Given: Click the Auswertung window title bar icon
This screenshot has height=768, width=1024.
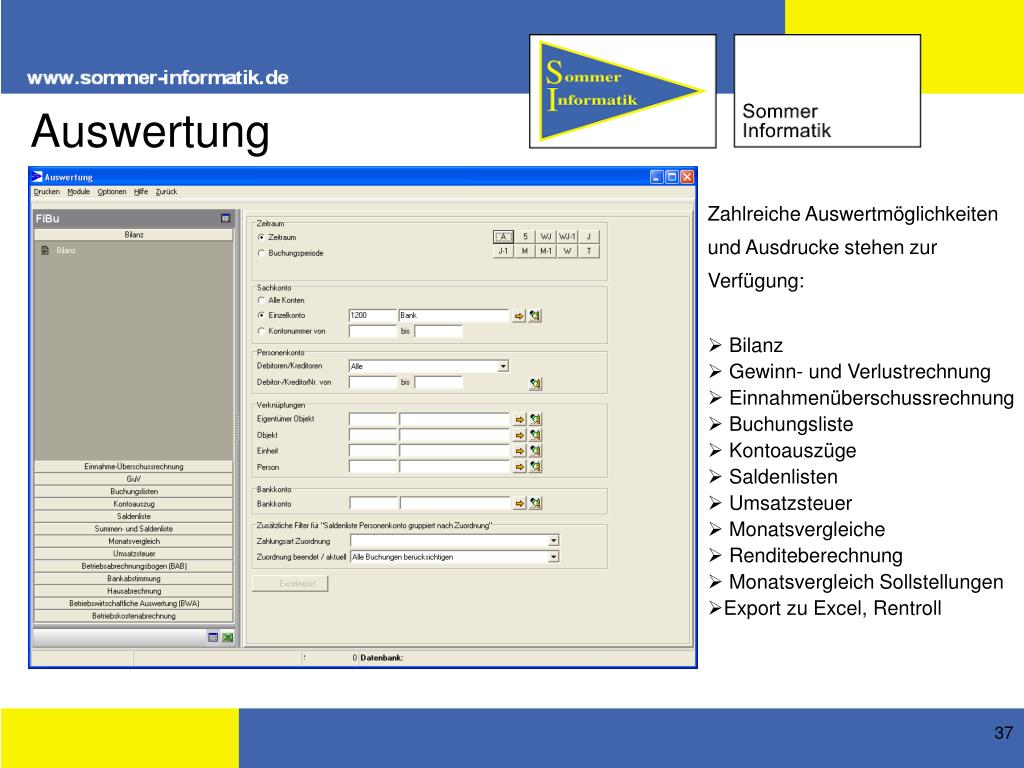Looking at the screenshot, I should (x=37, y=177).
